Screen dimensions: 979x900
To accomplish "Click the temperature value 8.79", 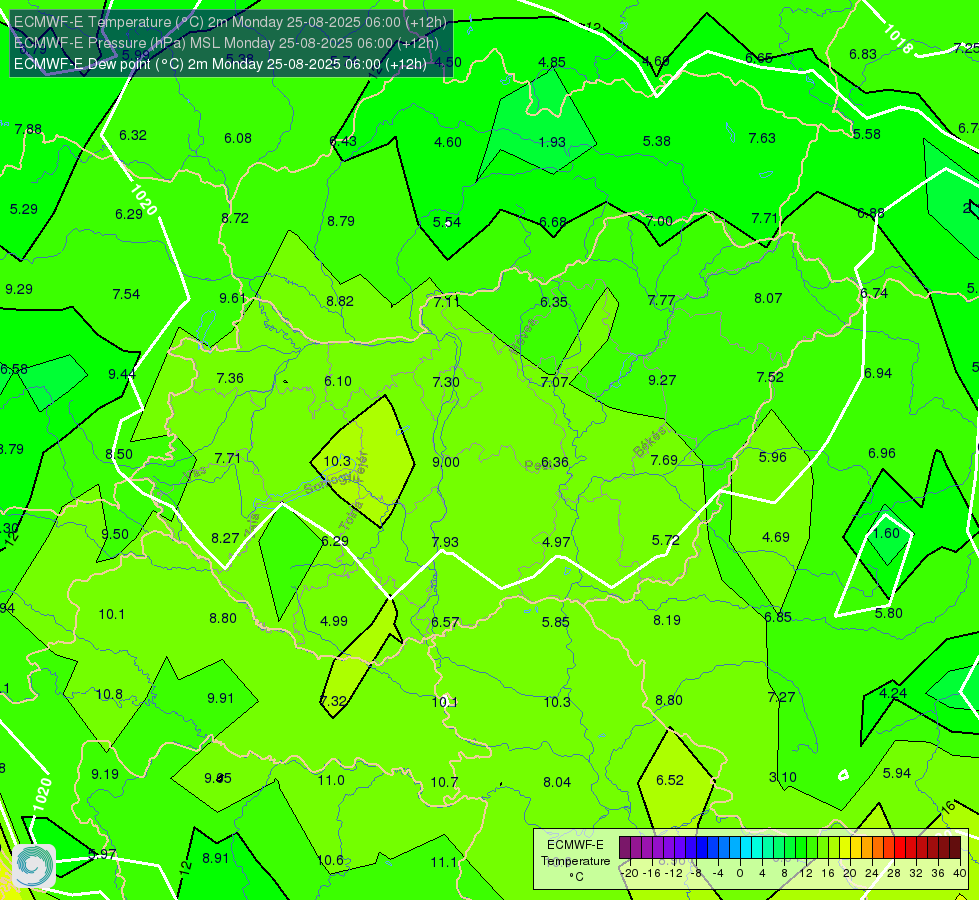I will coord(341,221).
